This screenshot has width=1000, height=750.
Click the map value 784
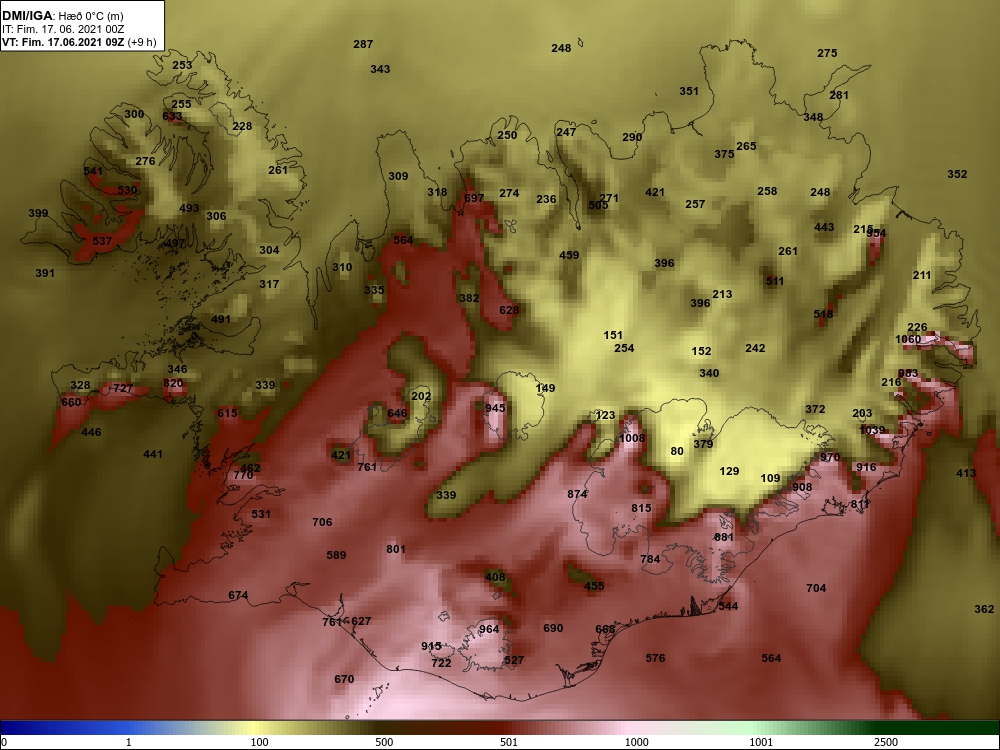650,559
